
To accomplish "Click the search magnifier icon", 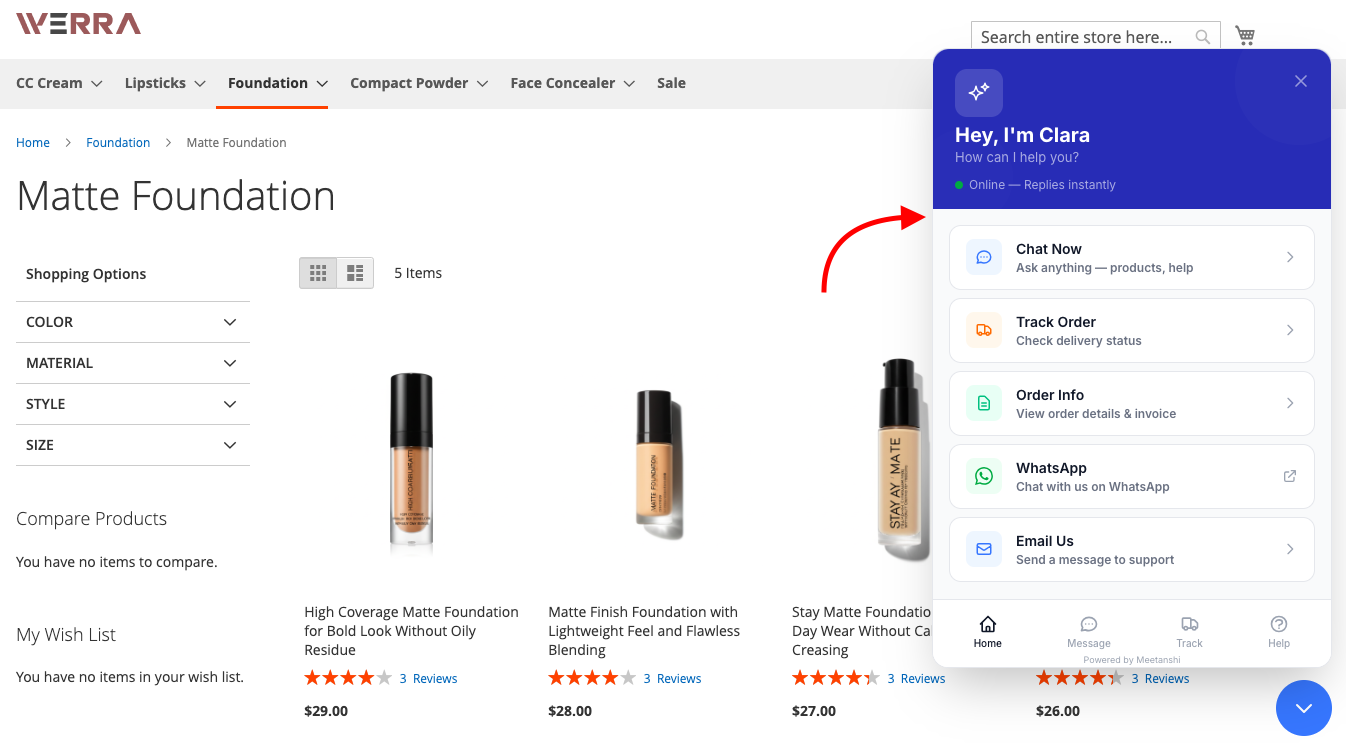I will click(x=1203, y=37).
